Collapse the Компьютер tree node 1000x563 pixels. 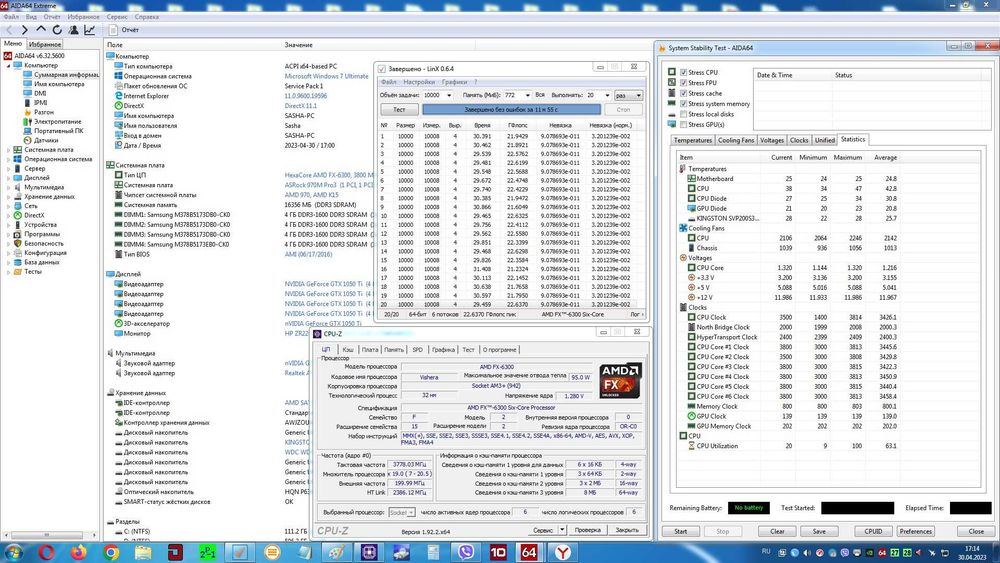(8, 65)
